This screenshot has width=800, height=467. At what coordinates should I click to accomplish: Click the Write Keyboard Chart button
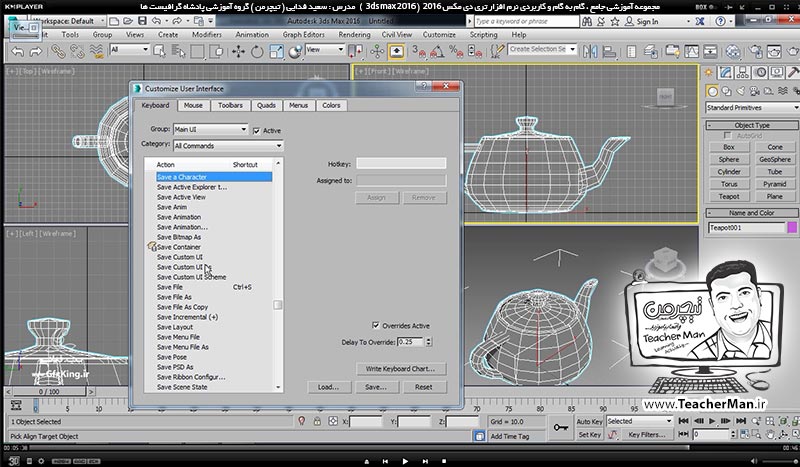click(401, 368)
